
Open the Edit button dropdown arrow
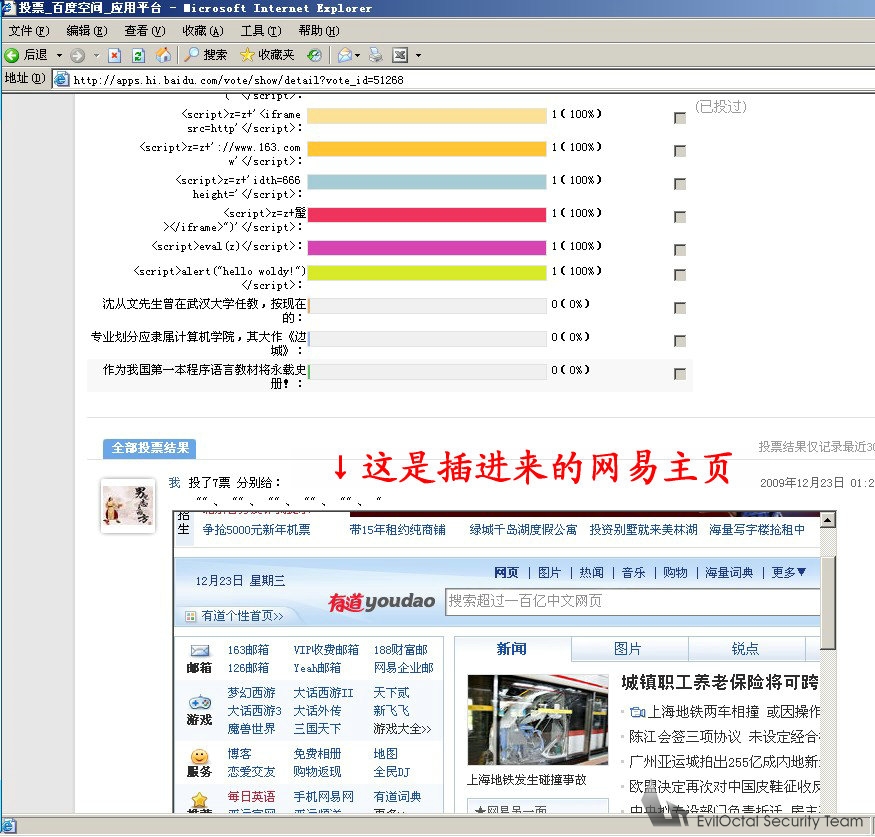[418, 55]
